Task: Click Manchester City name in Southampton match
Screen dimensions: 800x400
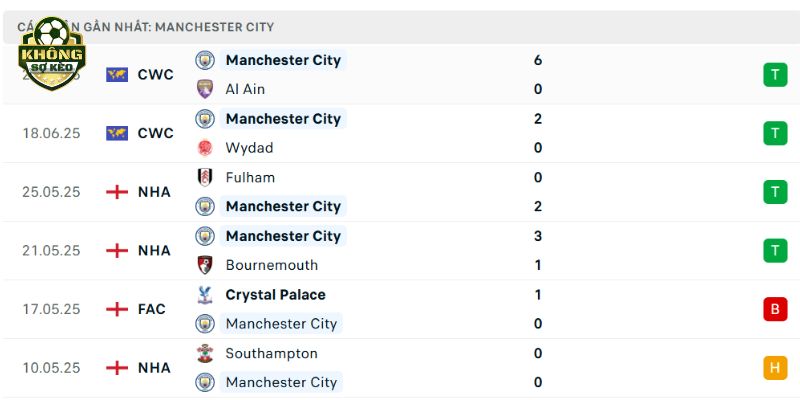Action: [x=281, y=382]
